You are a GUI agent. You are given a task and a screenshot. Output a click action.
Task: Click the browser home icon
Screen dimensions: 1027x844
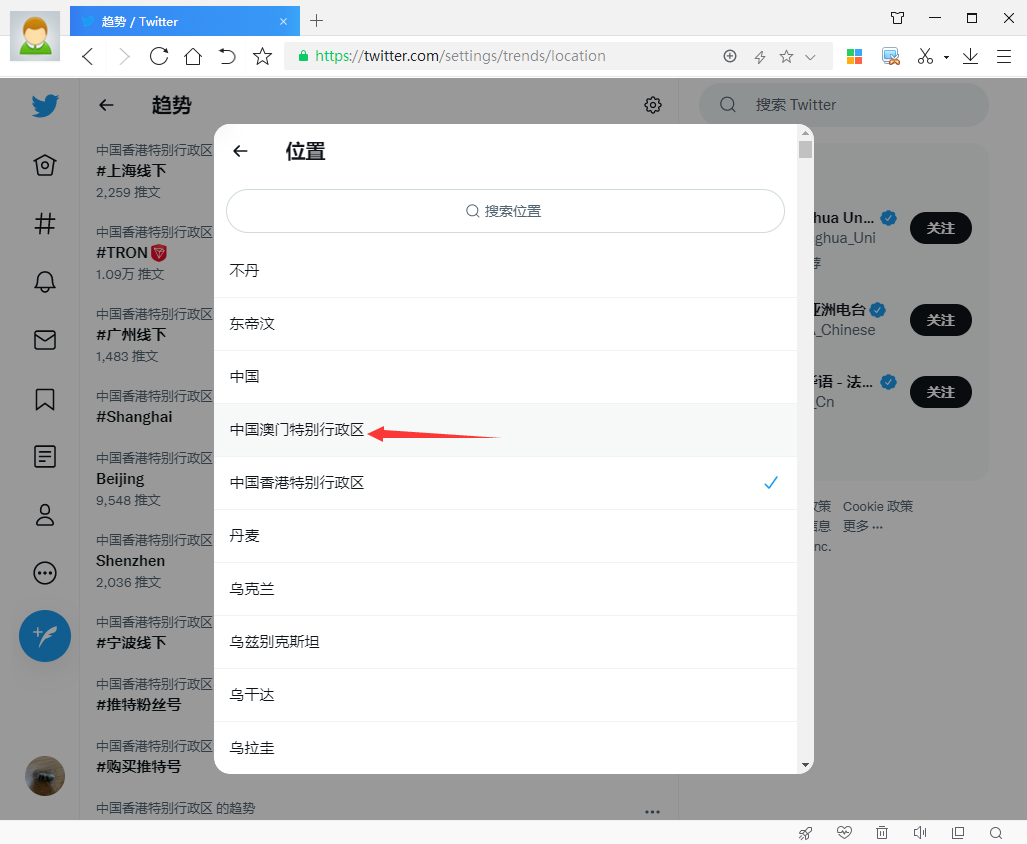click(193, 56)
